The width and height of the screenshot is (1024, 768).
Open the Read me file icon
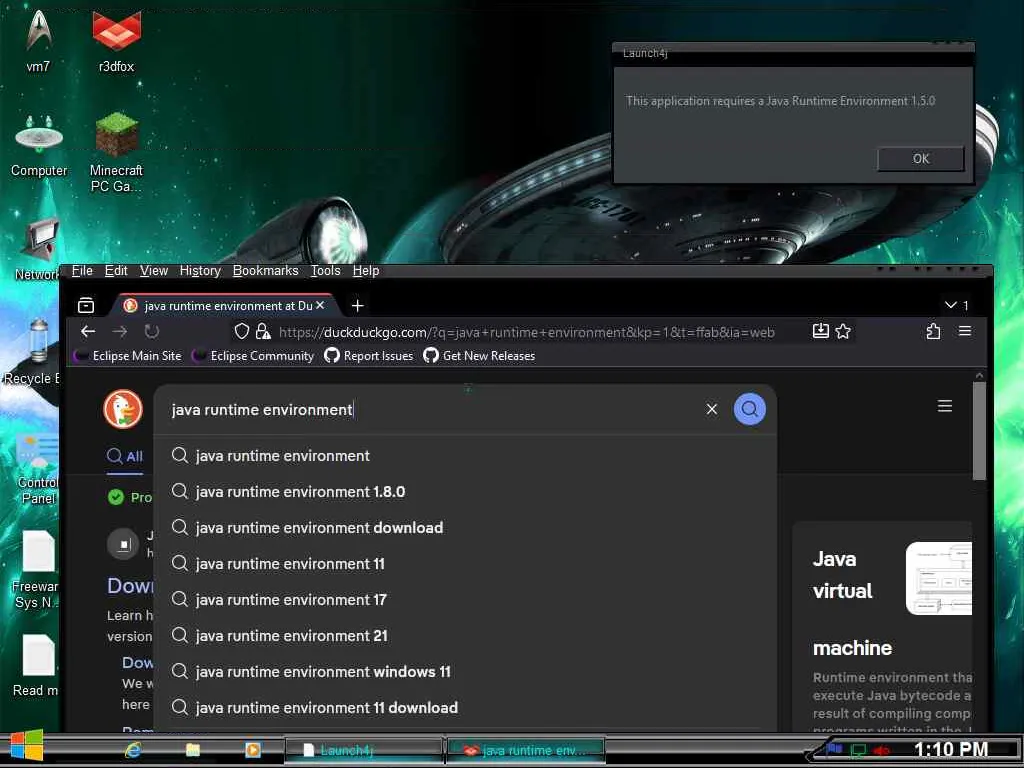[x=37, y=665]
